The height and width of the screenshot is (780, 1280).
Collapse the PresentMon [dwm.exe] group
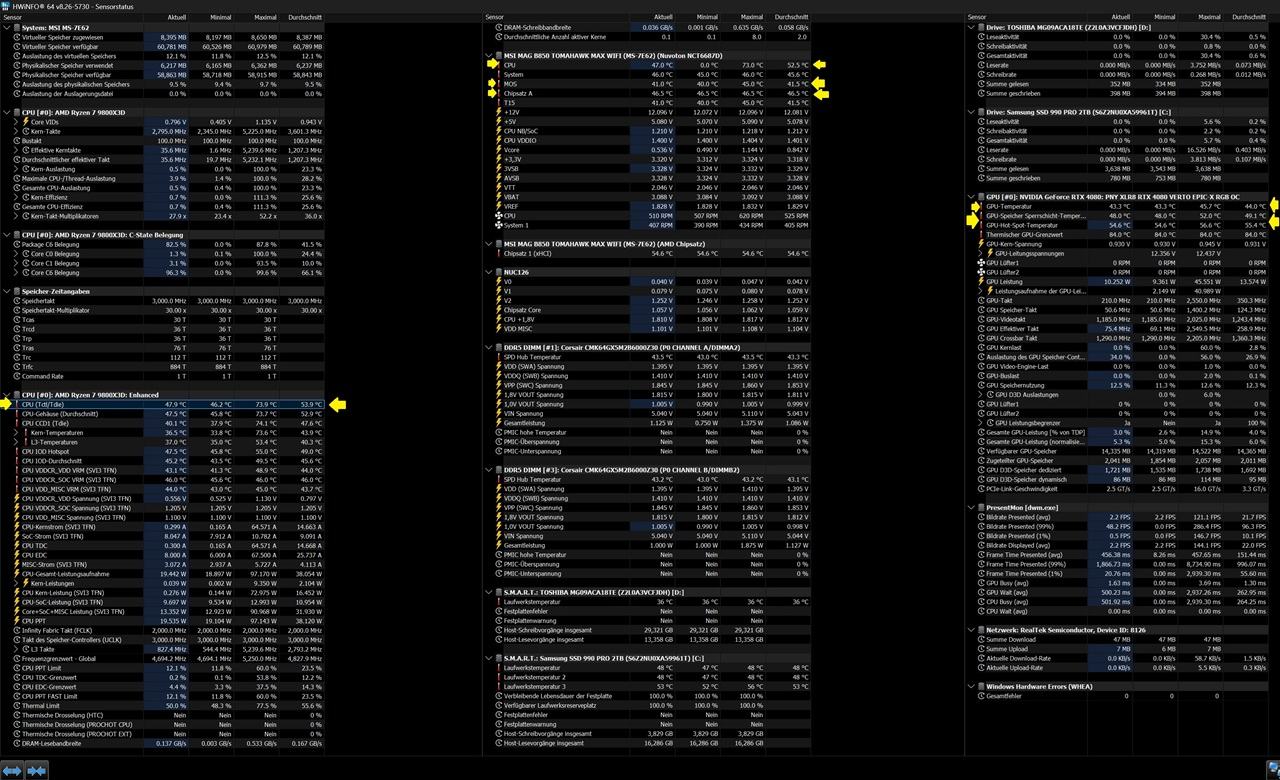click(x=971, y=508)
